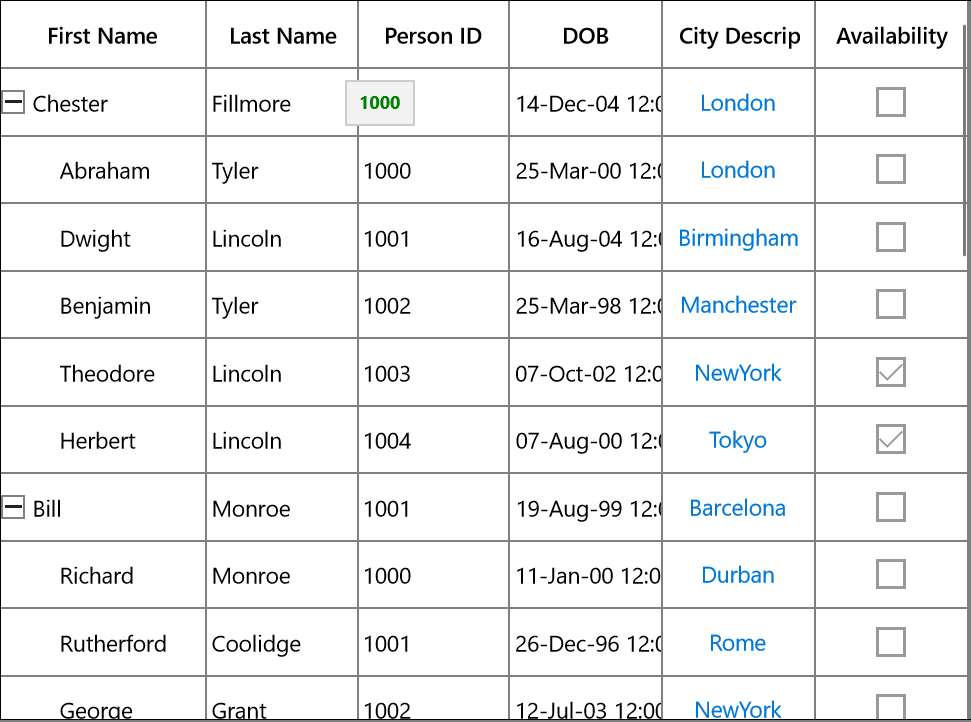Click the Availability column header

click(891, 35)
